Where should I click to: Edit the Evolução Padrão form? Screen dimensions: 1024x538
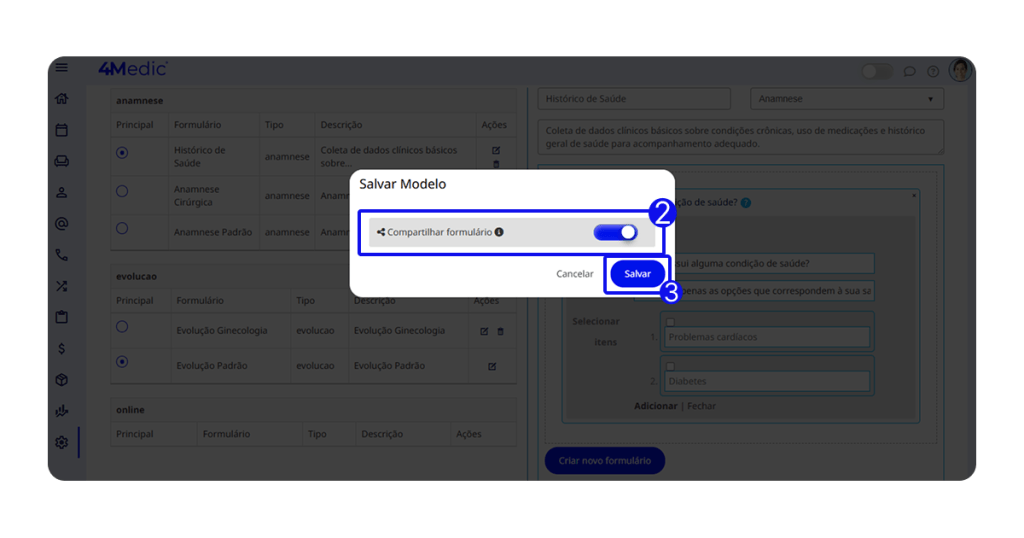click(492, 367)
